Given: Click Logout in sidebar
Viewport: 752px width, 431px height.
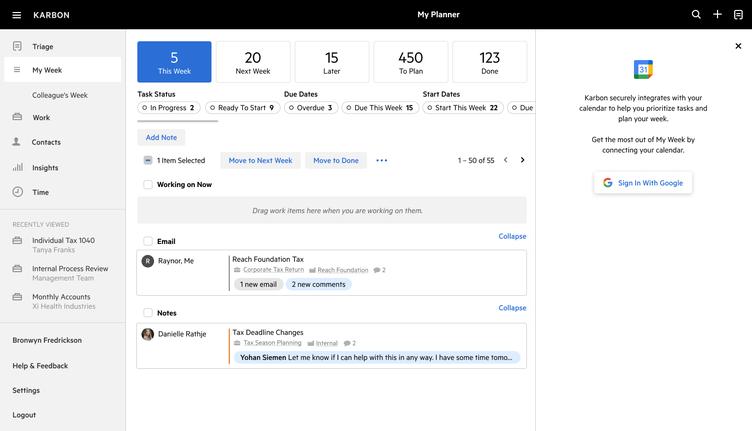Looking at the screenshot, I should [x=24, y=415].
